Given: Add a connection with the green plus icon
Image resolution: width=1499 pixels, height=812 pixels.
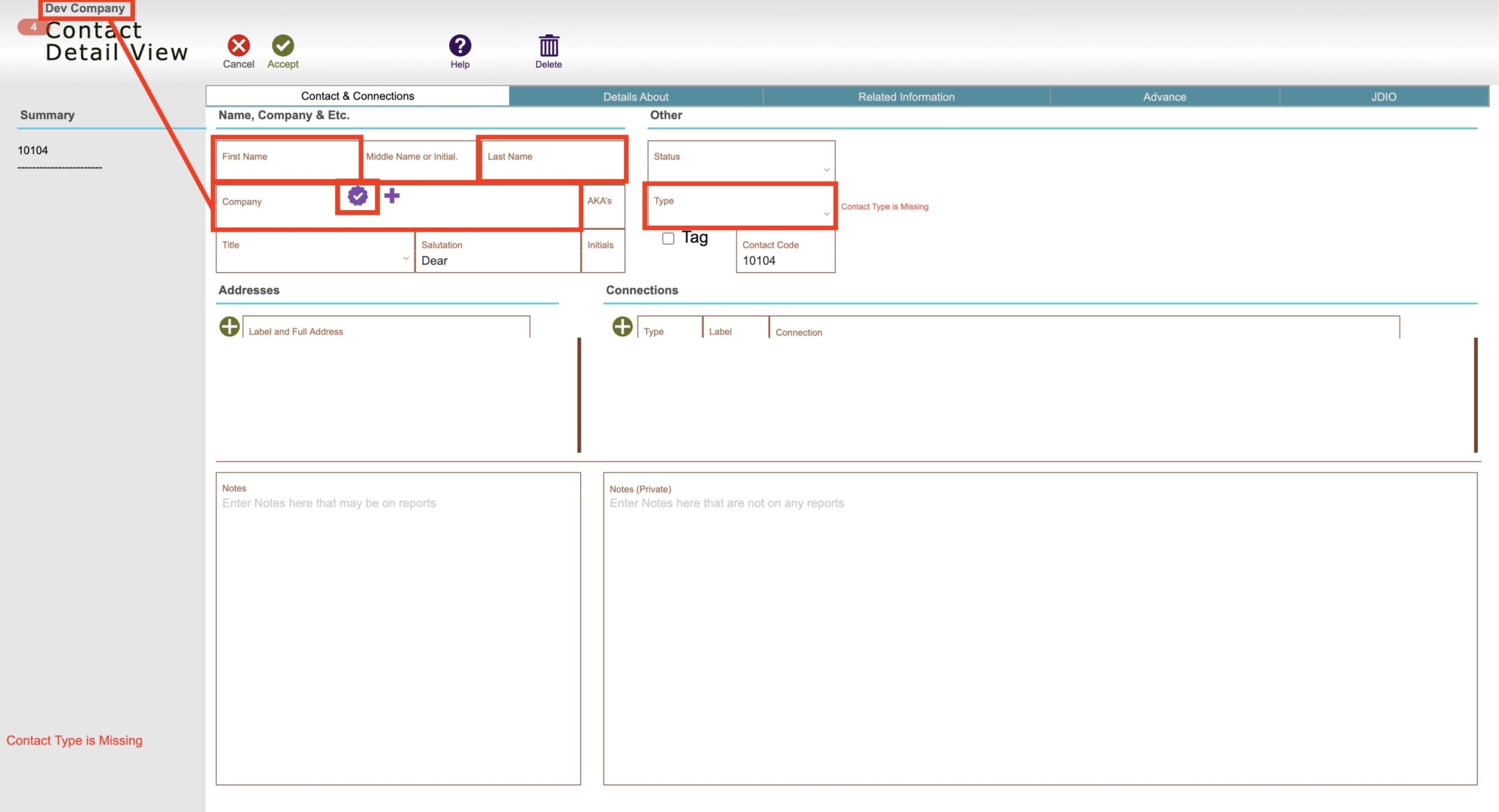Looking at the screenshot, I should (622, 326).
